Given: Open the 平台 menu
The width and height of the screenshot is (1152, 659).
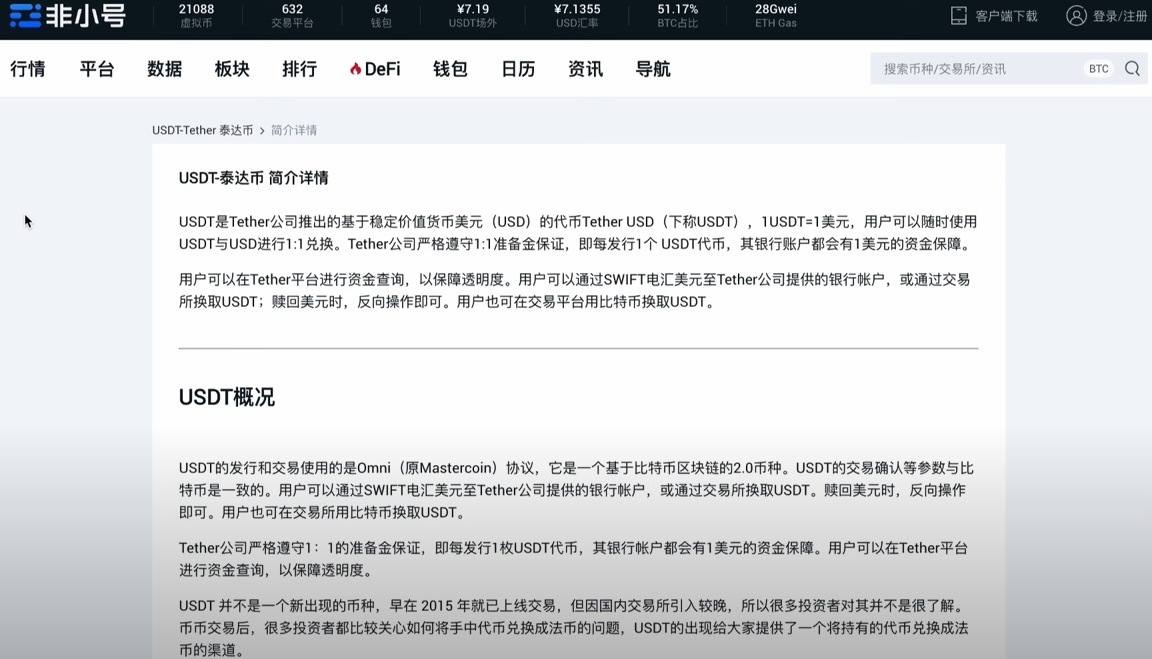Looking at the screenshot, I should [97, 69].
